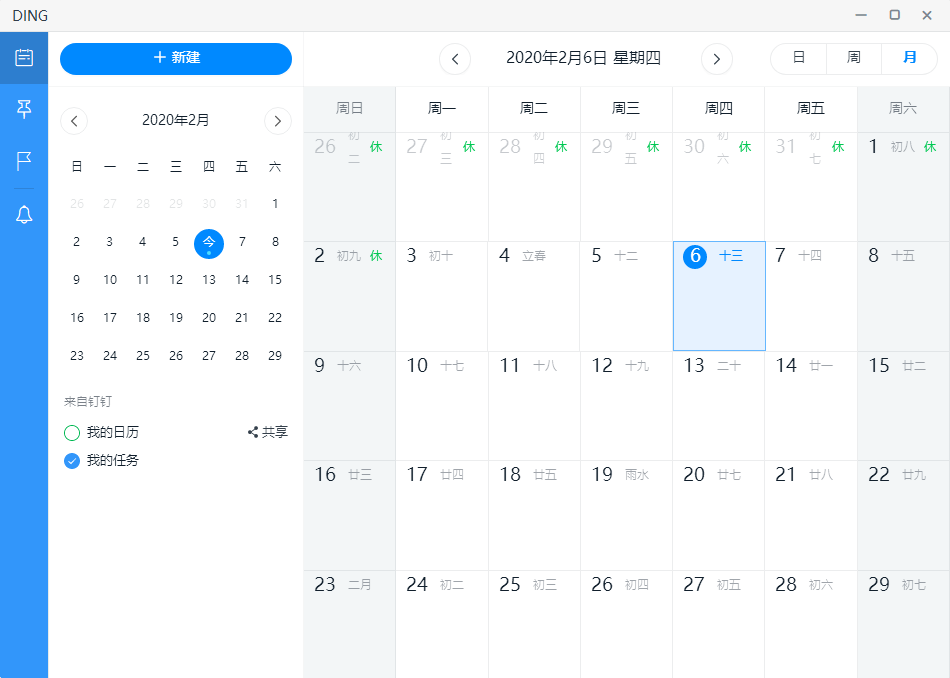Advance to next month with mini calendar chevron
950x678 pixels.
278,120
